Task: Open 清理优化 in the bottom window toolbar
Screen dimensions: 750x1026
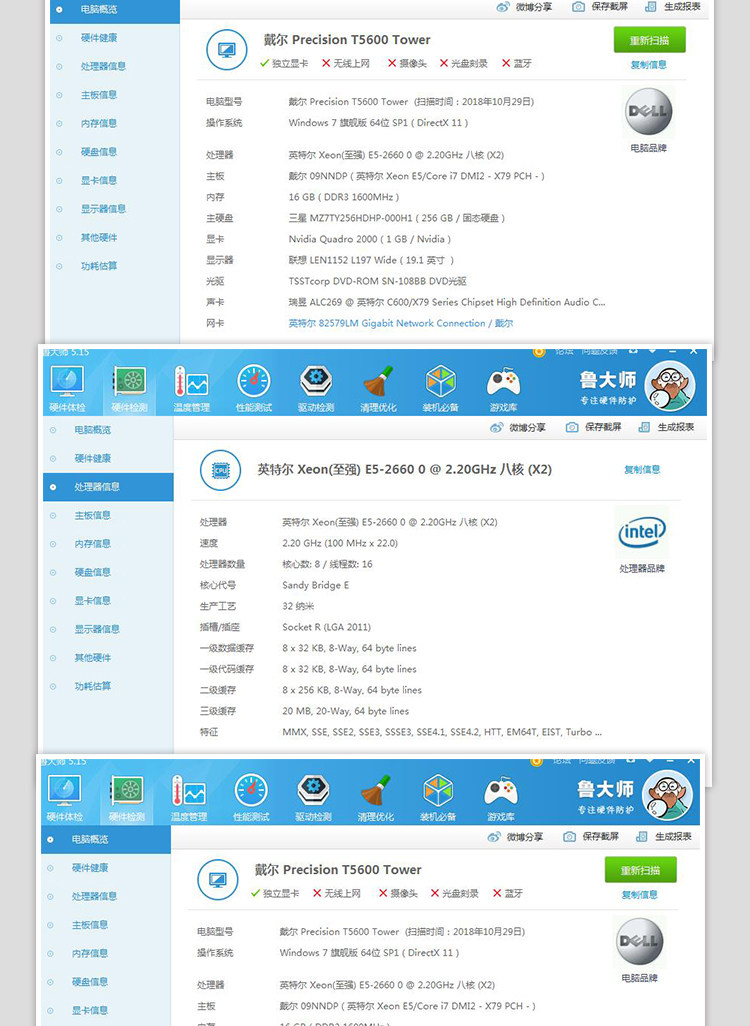Action: [376, 798]
